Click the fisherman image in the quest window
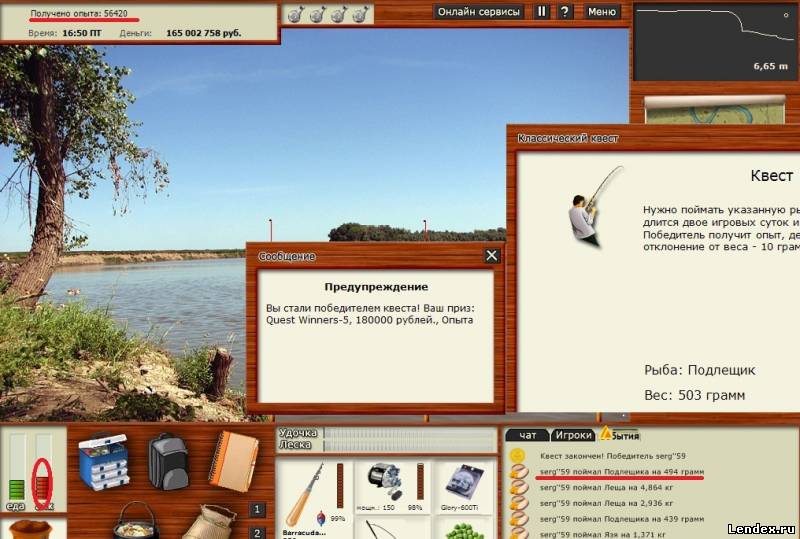Viewport: 800px width, 539px height. click(x=594, y=207)
